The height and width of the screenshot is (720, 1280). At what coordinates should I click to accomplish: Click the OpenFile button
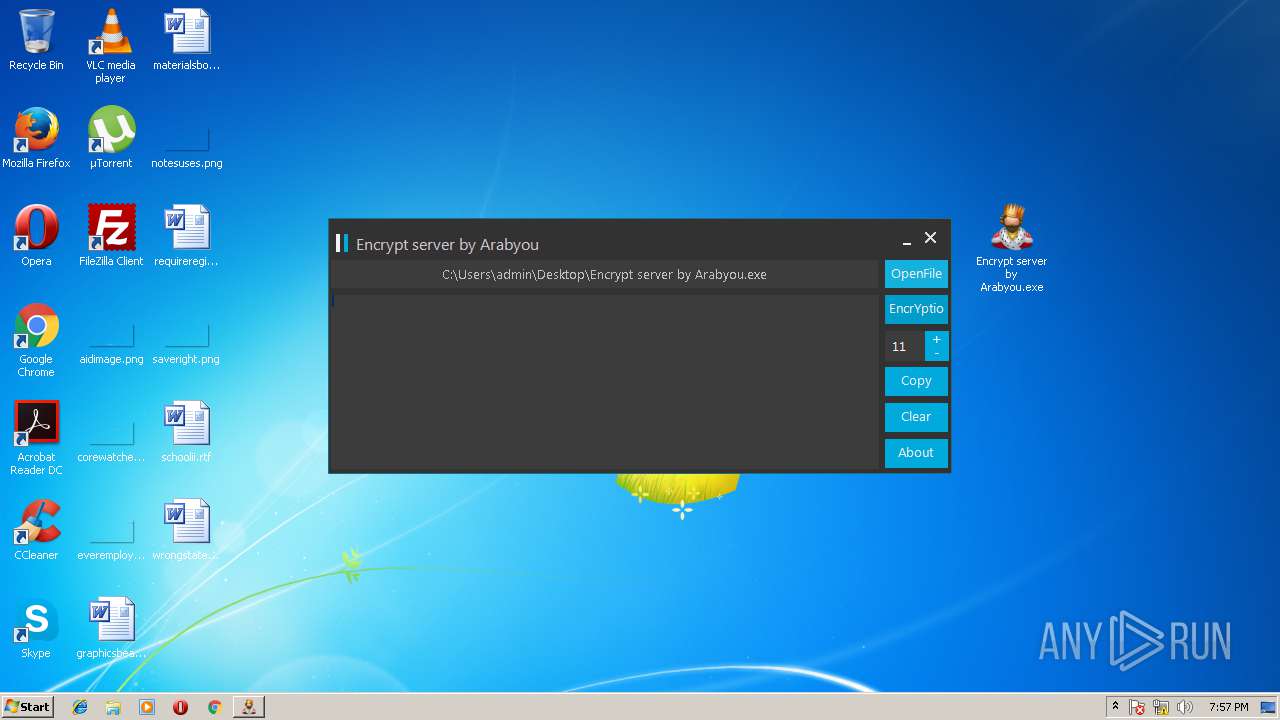916,274
